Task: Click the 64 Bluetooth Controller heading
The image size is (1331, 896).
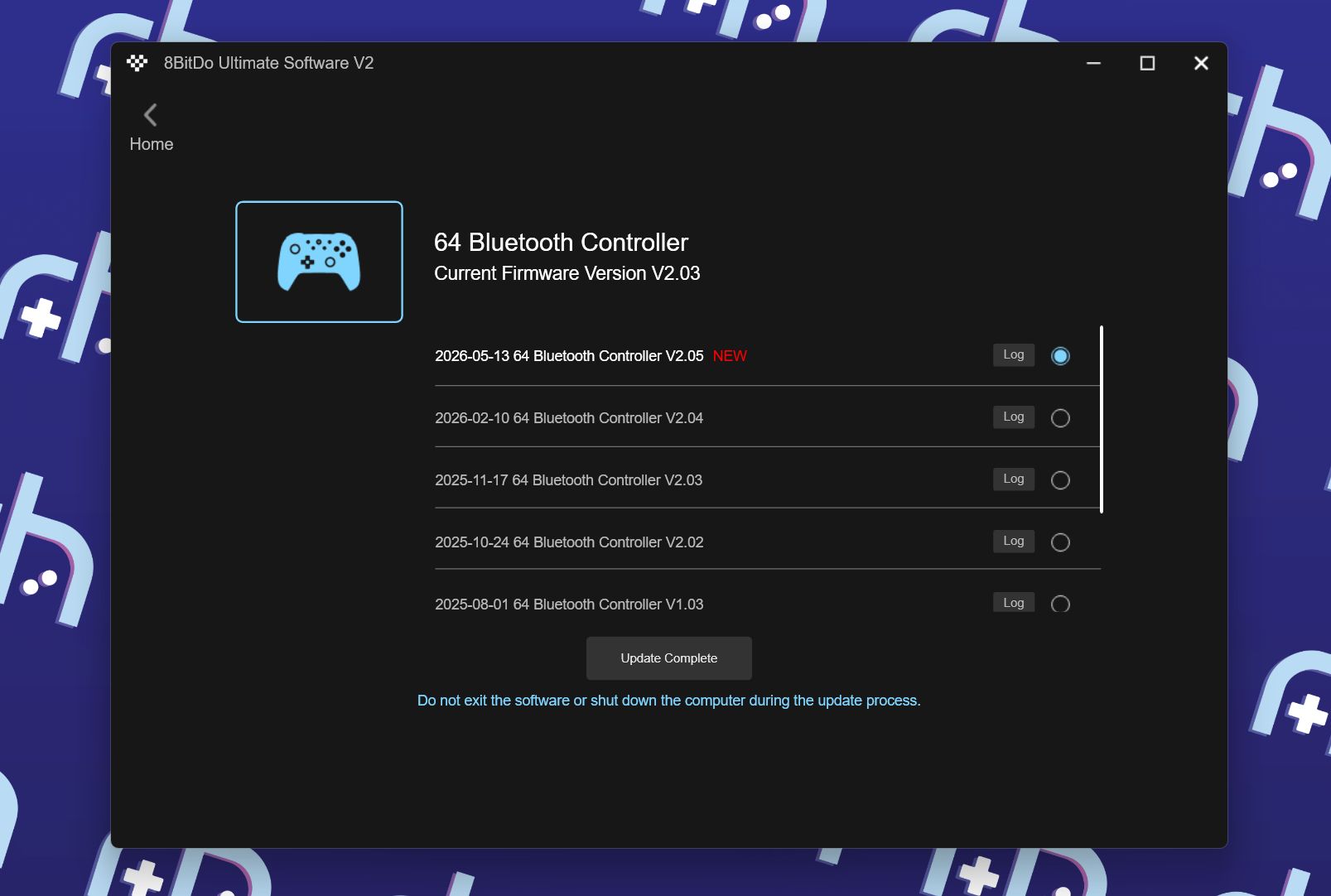Action: point(561,243)
